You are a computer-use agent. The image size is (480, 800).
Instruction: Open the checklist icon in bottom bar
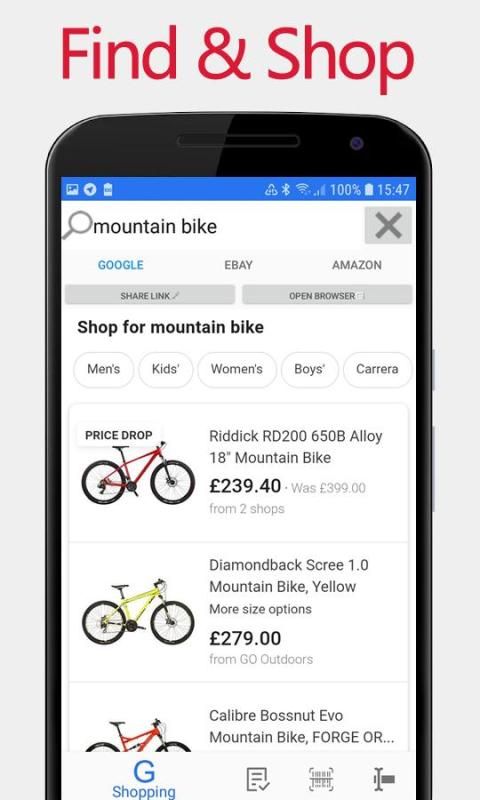coord(258,780)
